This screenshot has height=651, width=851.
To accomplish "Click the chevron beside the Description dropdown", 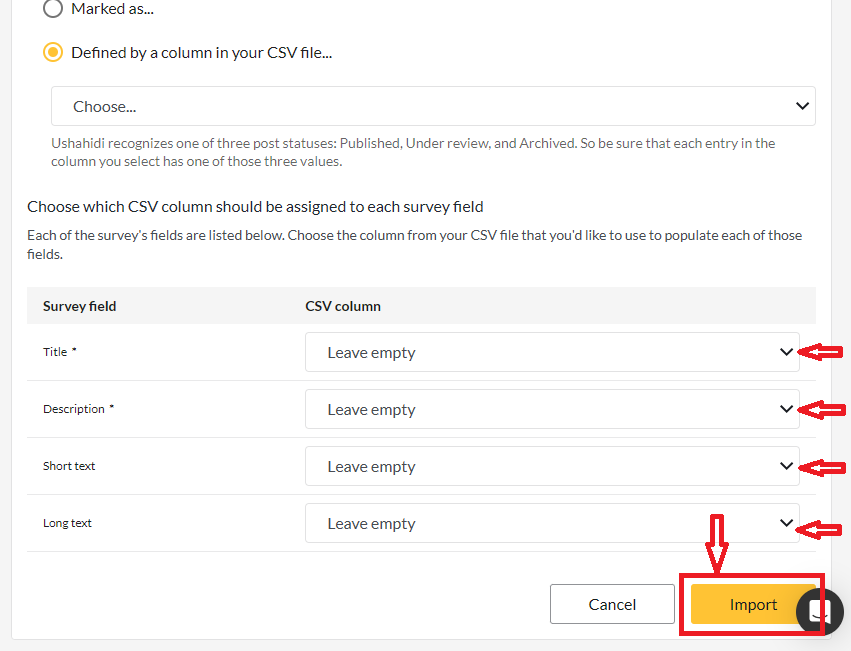I will coord(784,409).
